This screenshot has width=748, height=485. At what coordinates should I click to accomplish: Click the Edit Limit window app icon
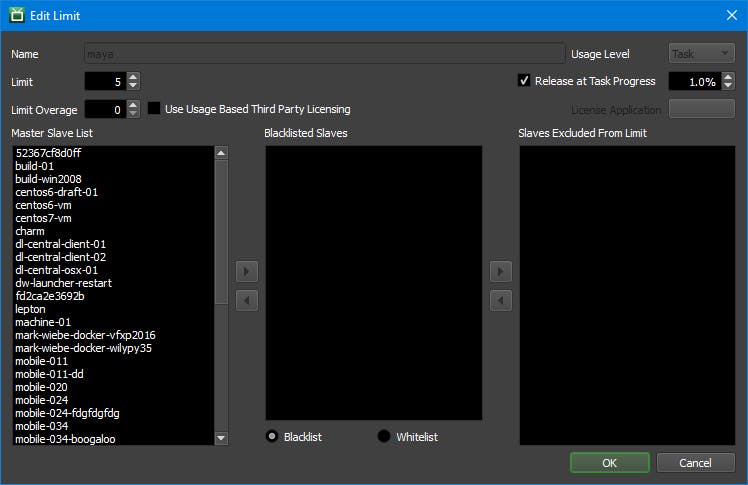(x=17, y=15)
